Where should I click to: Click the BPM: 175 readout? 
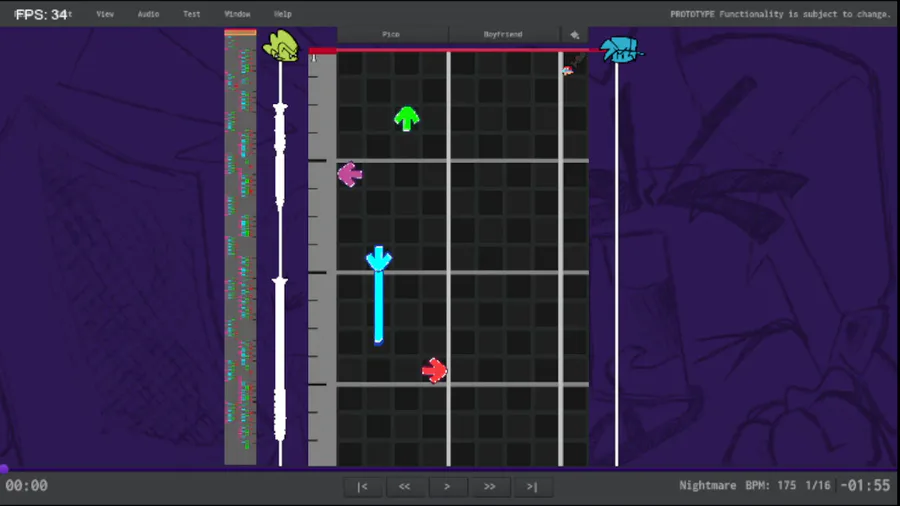coord(771,485)
